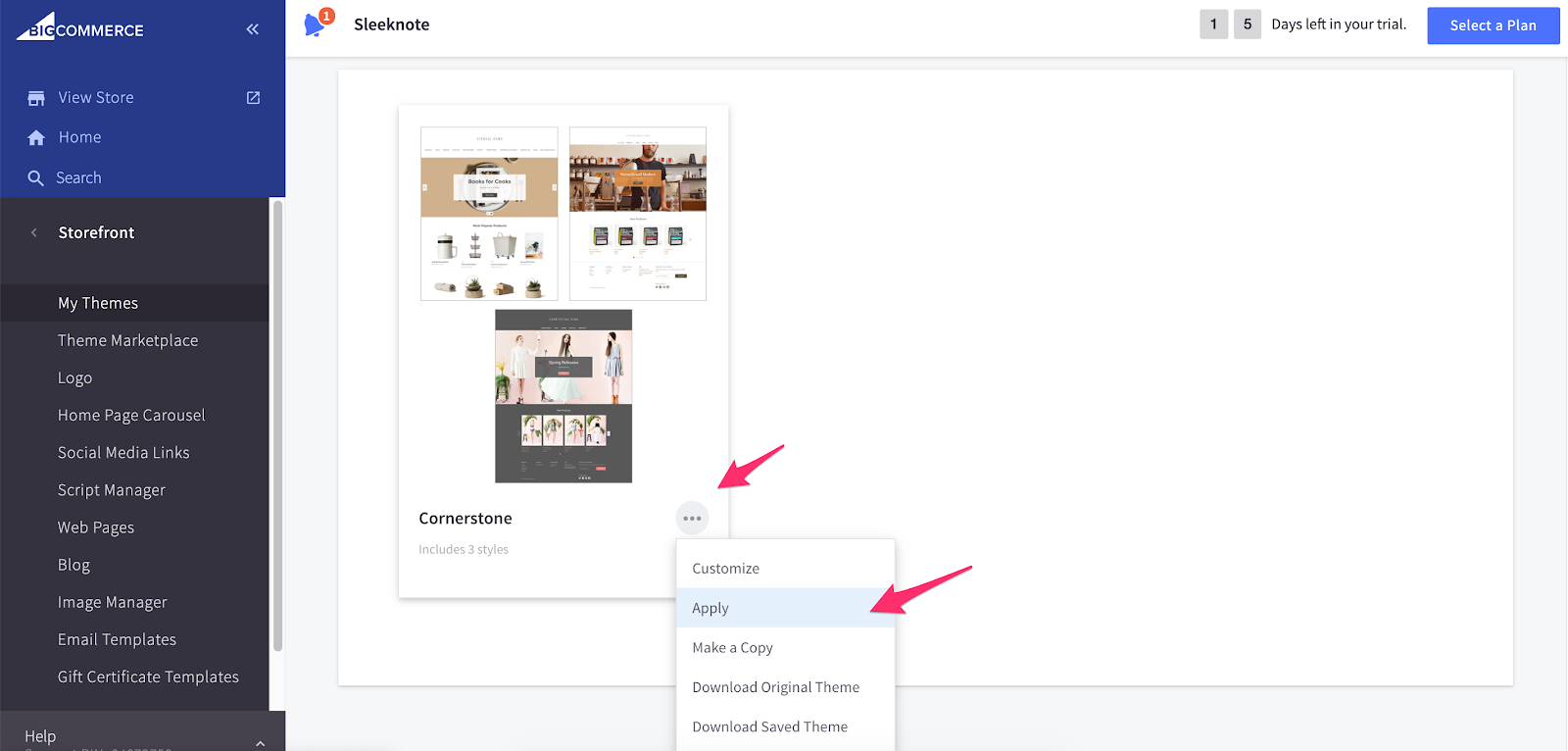Click the Sleeknote store name
1568x751 pixels.
coord(392,25)
